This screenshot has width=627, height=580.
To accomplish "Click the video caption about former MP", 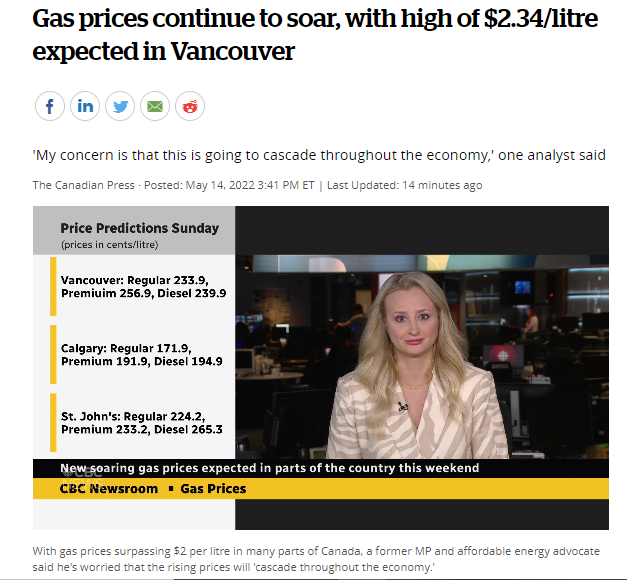I will pyautogui.click(x=316, y=559).
